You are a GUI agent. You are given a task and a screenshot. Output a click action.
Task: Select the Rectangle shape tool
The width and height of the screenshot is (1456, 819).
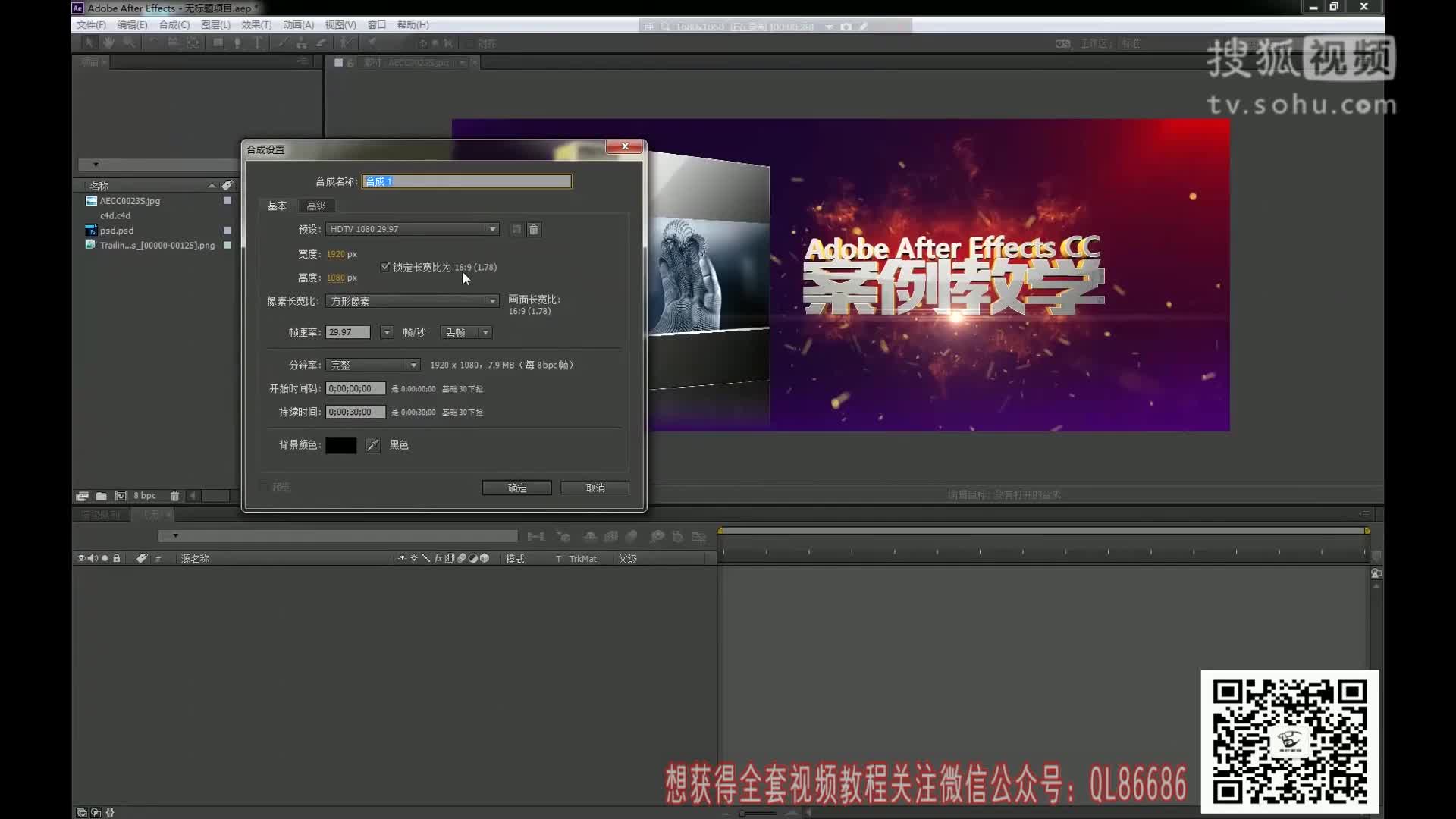pyautogui.click(x=218, y=42)
